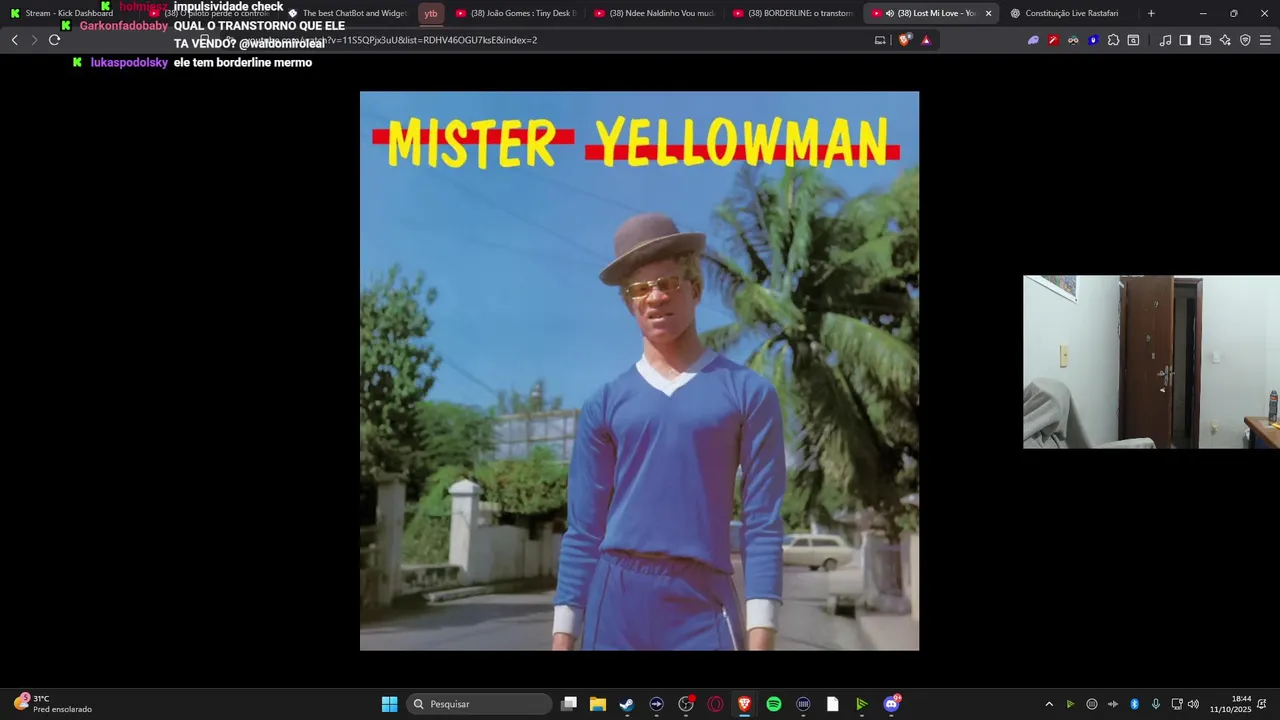Open the browser hamburger main menu
This screenshot has width=1280, height=720.
click(1265, 40)
